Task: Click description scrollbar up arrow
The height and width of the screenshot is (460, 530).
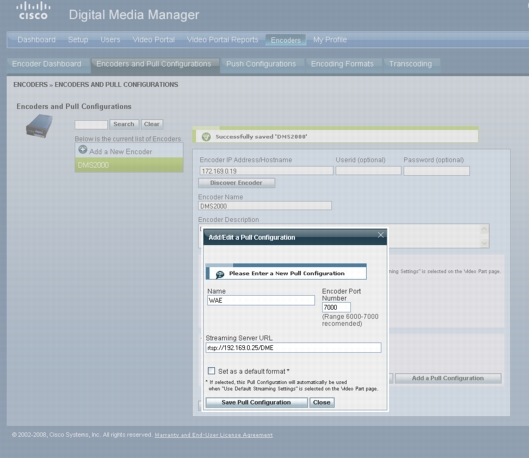Action: point(484,230)
